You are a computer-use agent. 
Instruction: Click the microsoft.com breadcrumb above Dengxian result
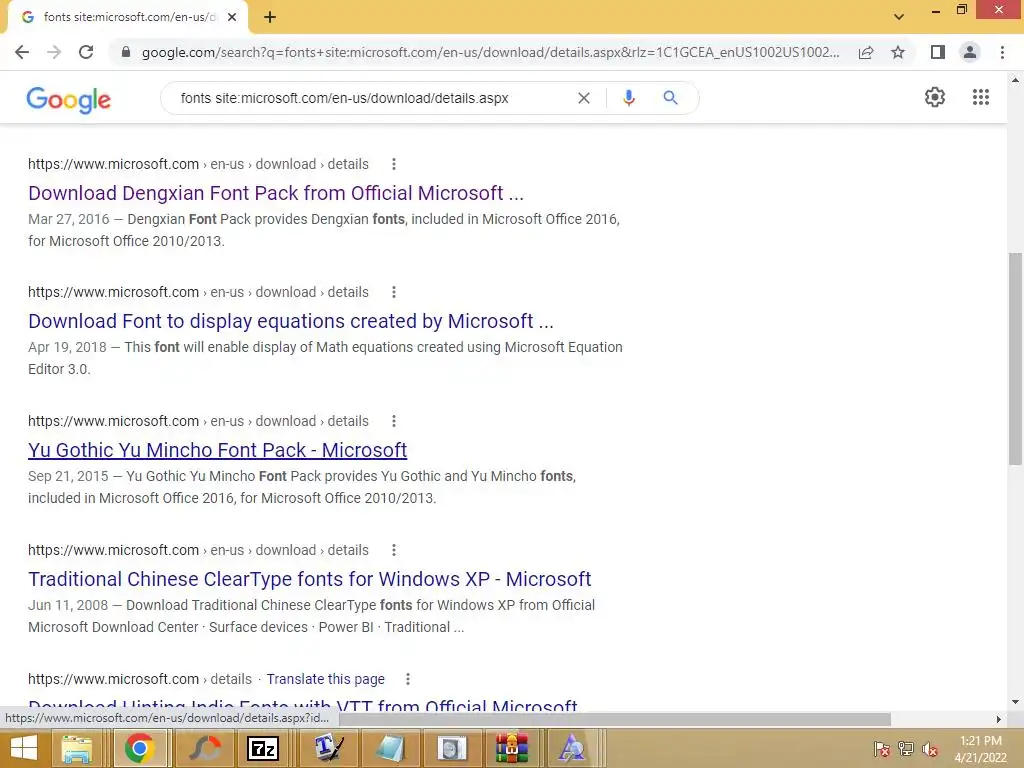199,164
